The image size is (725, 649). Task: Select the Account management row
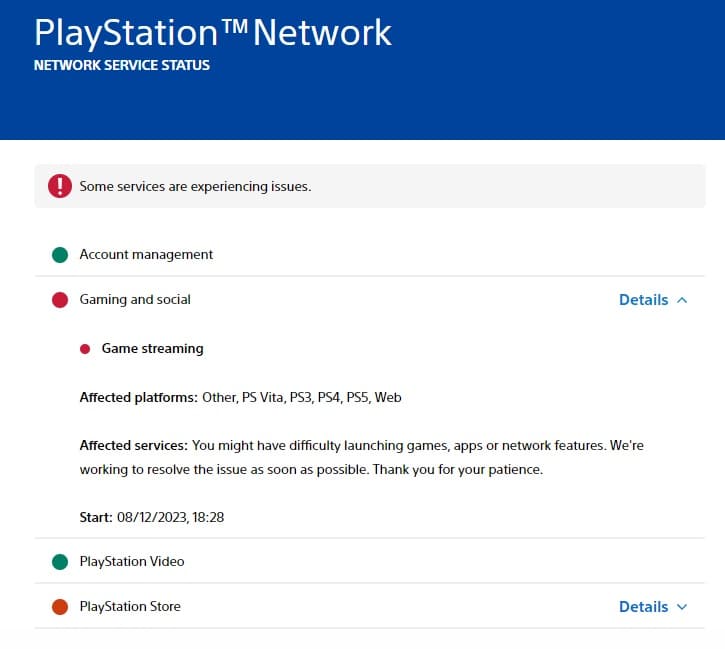[x=370, y=254]
